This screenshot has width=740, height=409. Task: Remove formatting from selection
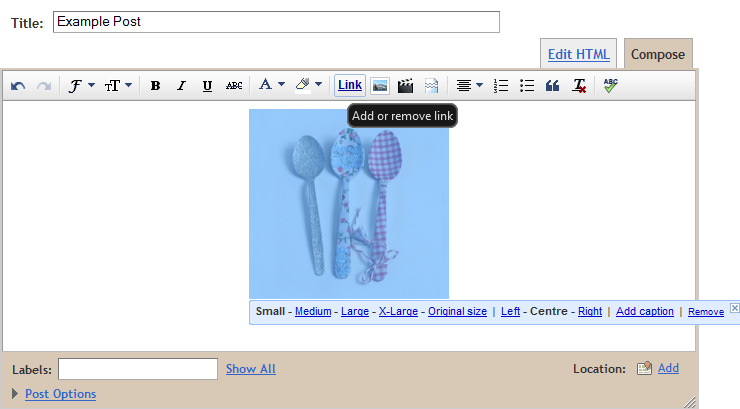[579, 86]
